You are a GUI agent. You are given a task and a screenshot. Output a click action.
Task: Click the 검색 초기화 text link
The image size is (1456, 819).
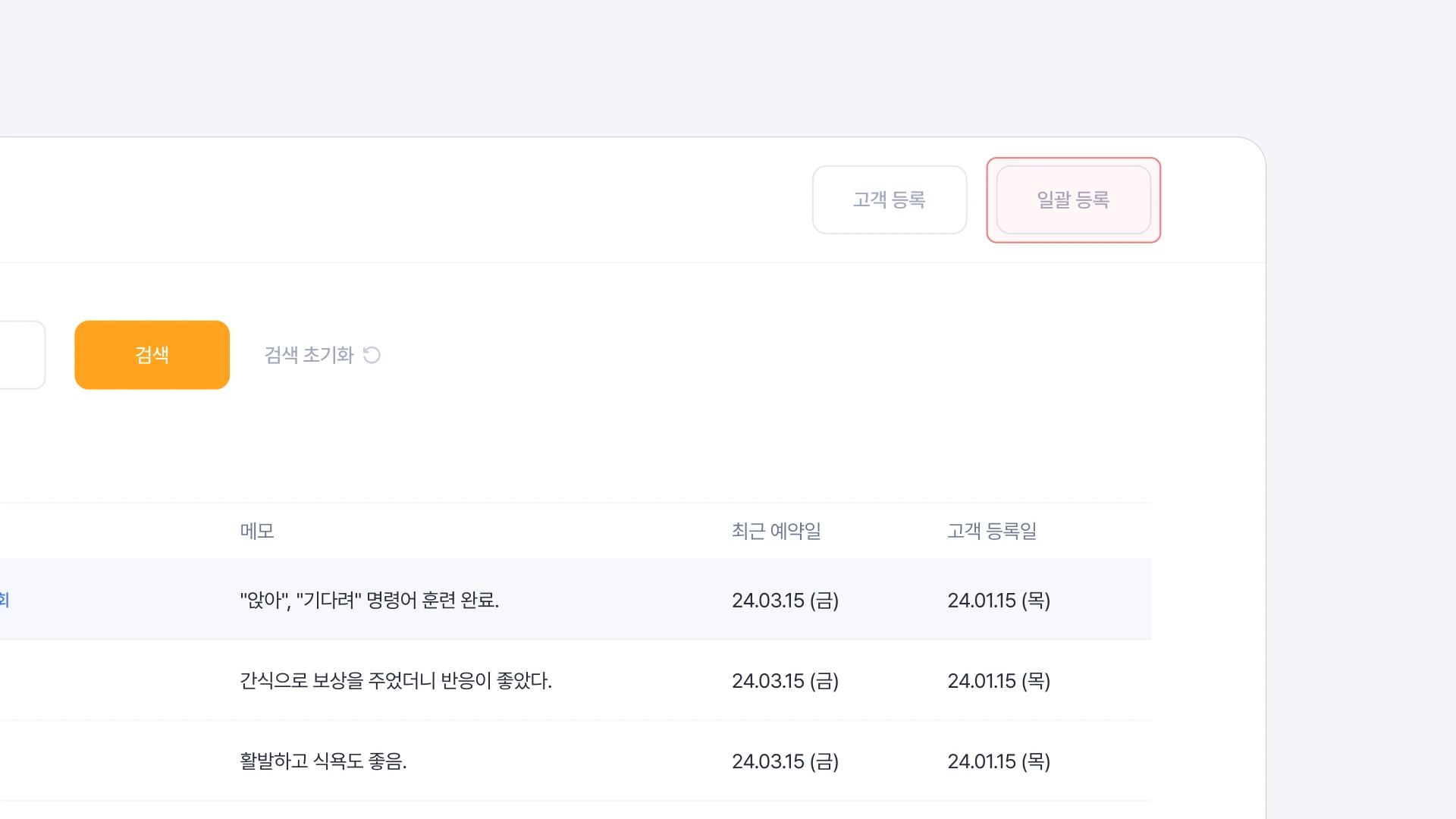coord(309,355)
